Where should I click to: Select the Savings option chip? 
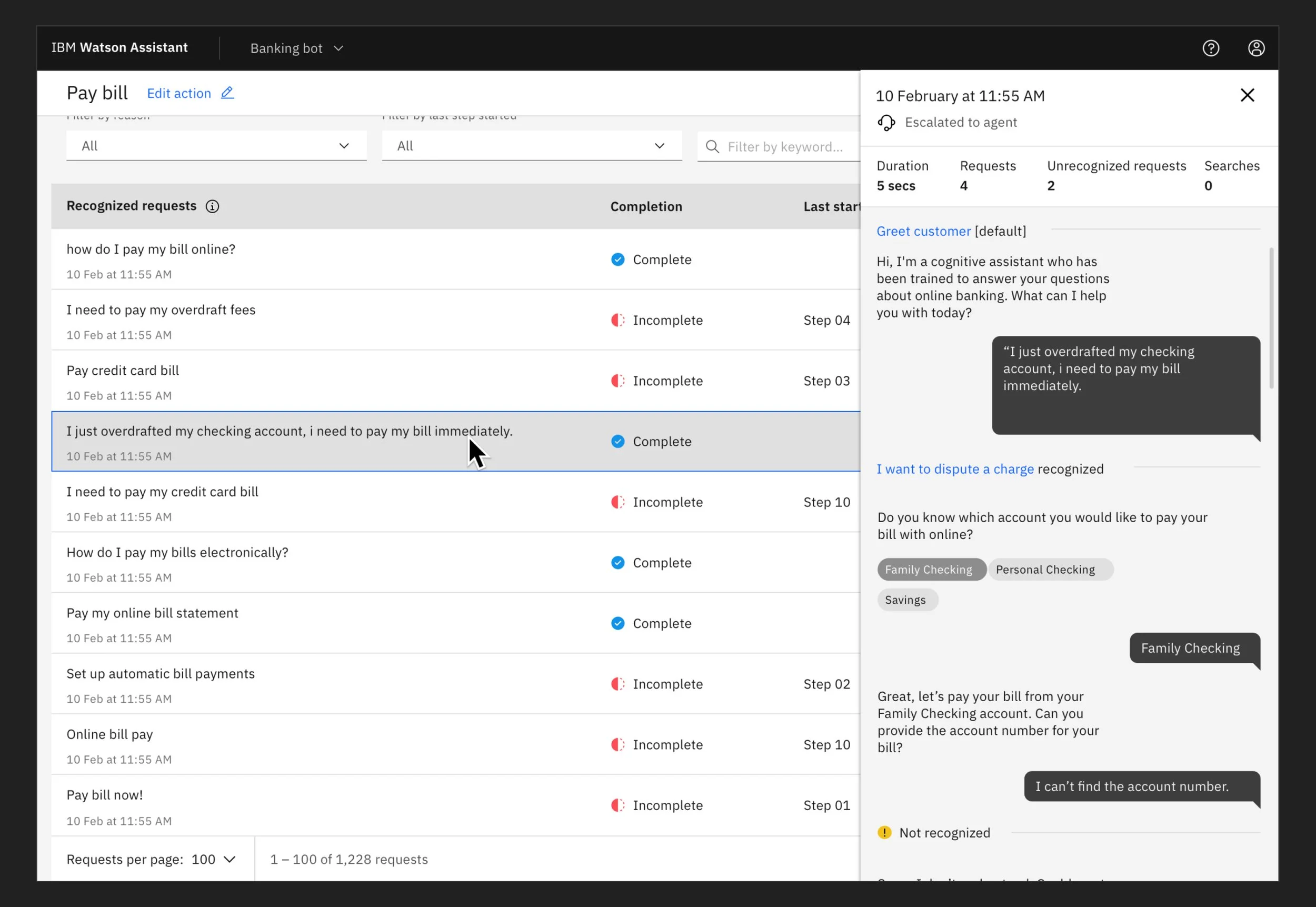[905, 600]
